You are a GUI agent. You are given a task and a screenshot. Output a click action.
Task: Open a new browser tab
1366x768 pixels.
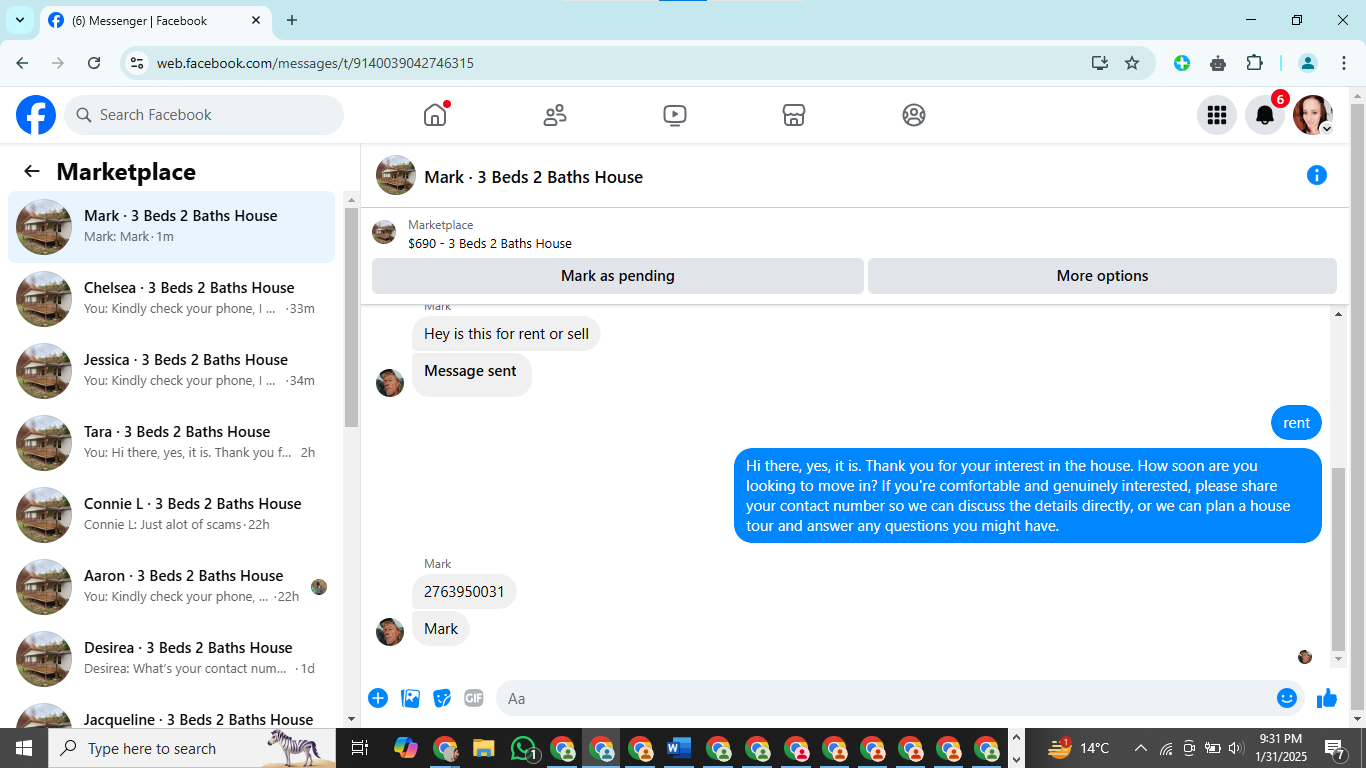coord(292,20)
